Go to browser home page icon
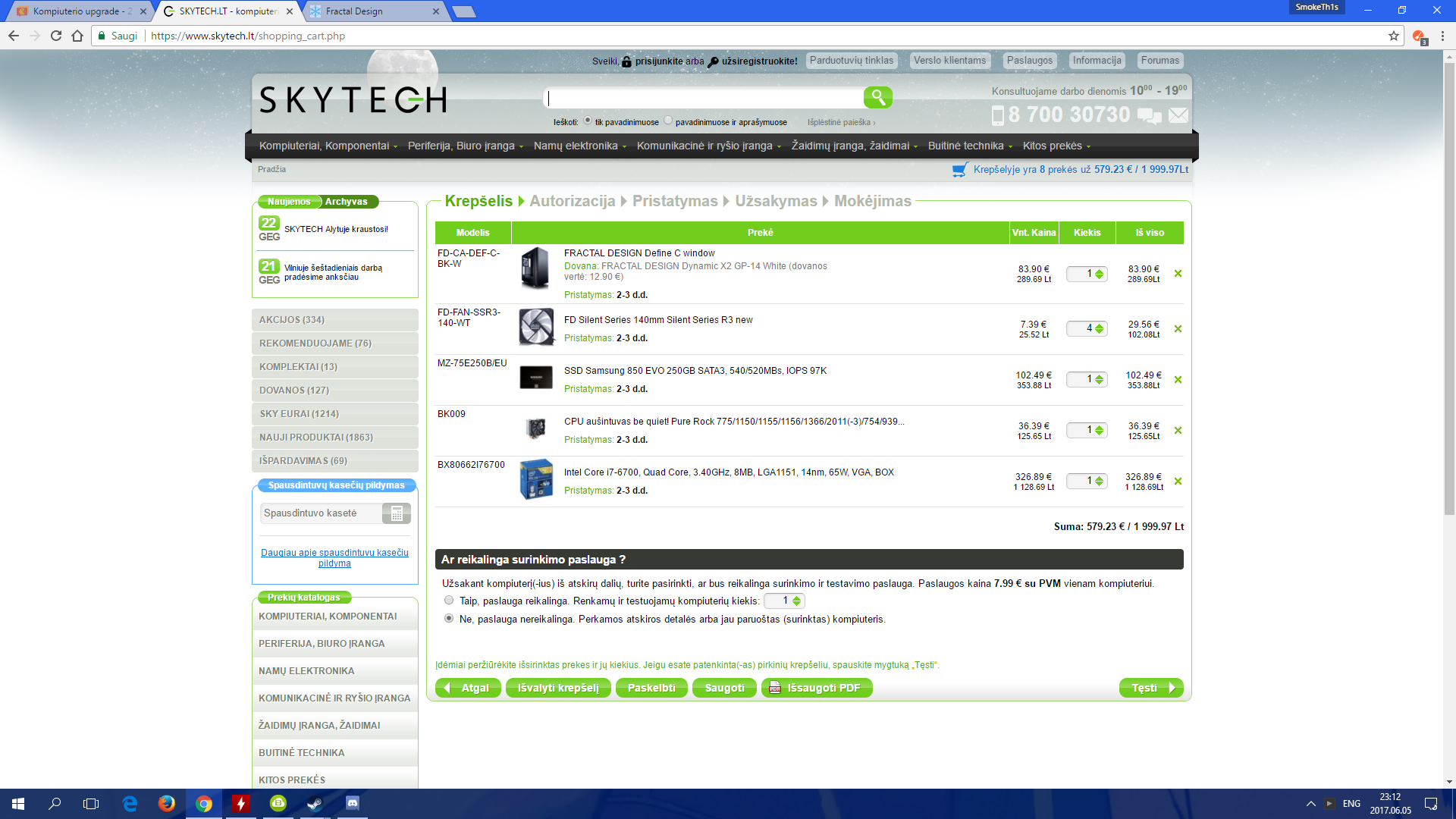The height and width of the screenshot is (819, 1456). [77, 36]
